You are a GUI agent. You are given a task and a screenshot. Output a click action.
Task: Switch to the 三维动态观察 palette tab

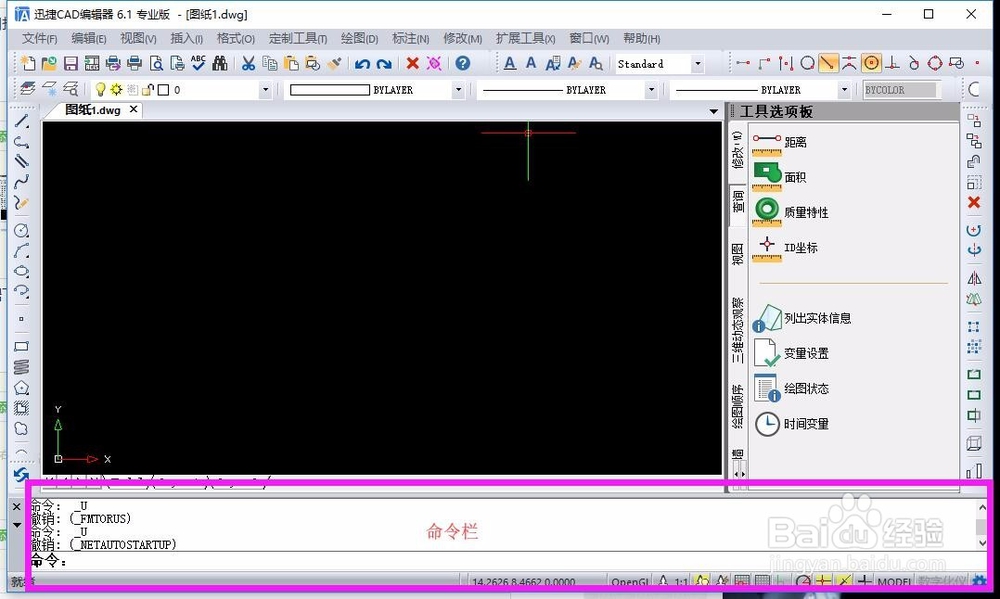738,330
